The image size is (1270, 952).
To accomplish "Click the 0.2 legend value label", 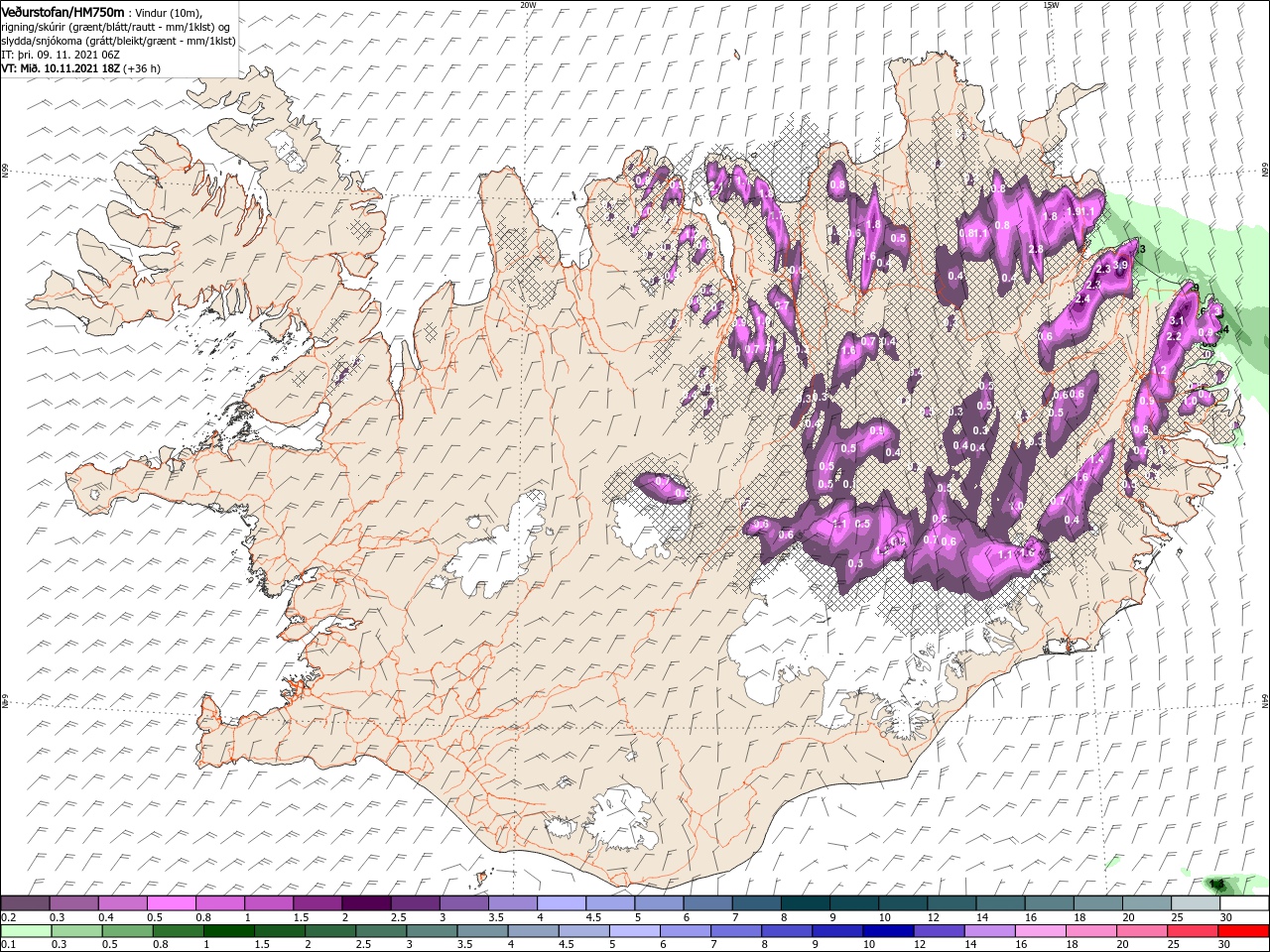I will click(x=8, y=917).
